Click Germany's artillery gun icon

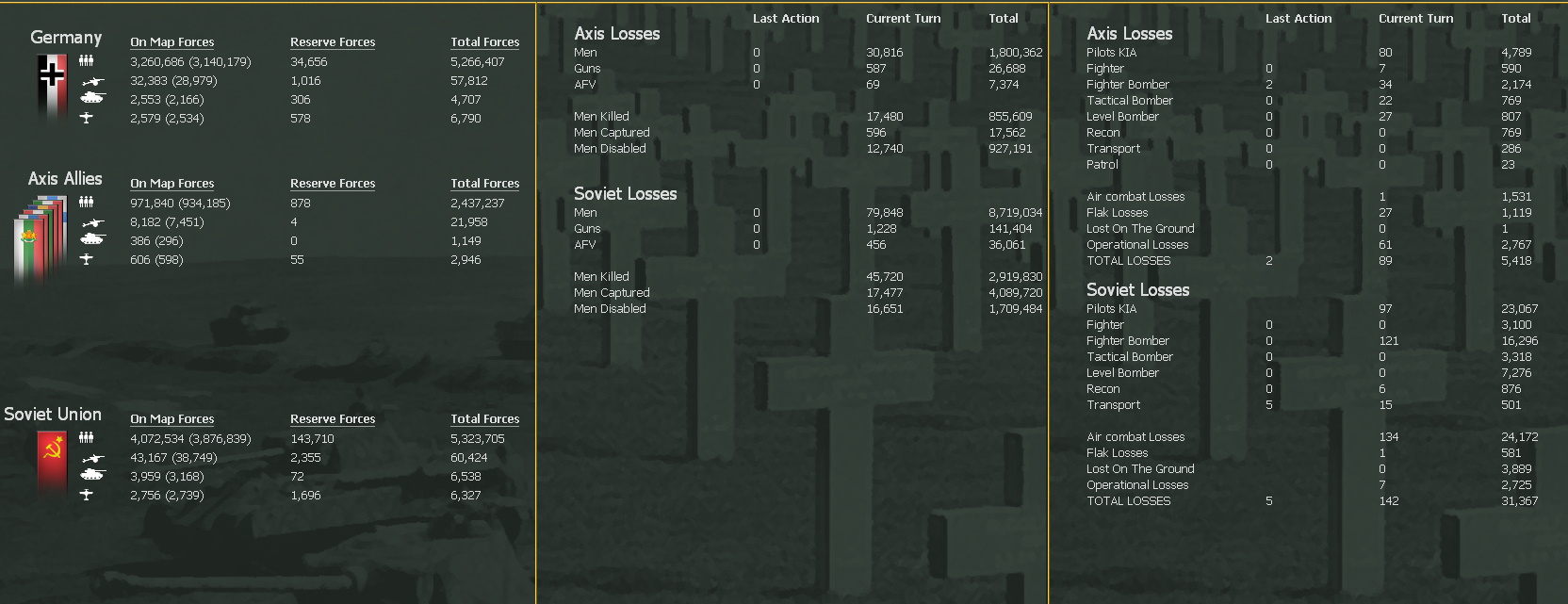pos(92,81)
